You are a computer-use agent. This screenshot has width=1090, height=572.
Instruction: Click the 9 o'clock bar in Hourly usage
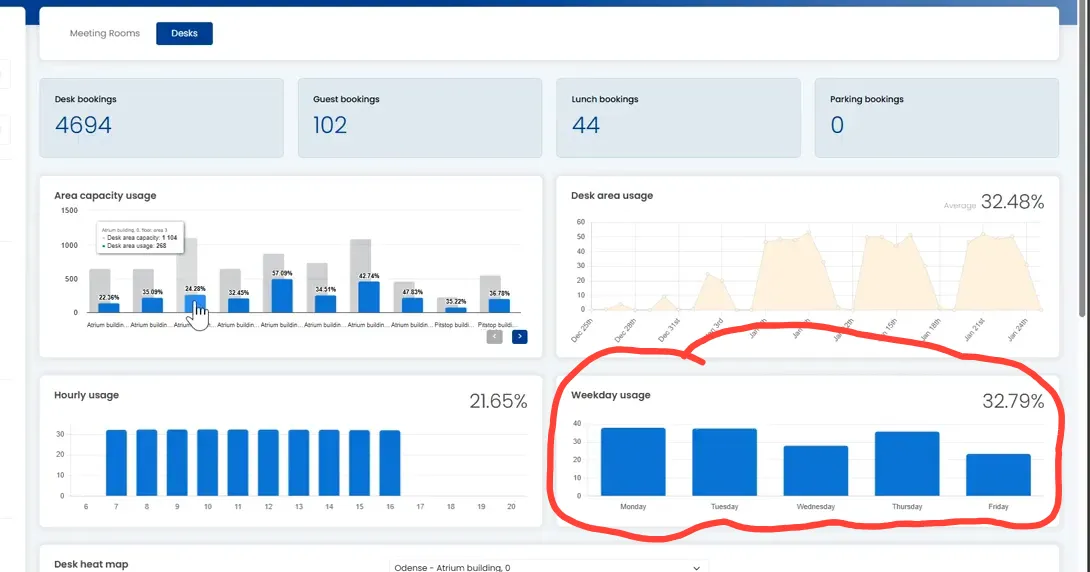tap(177, 463)
